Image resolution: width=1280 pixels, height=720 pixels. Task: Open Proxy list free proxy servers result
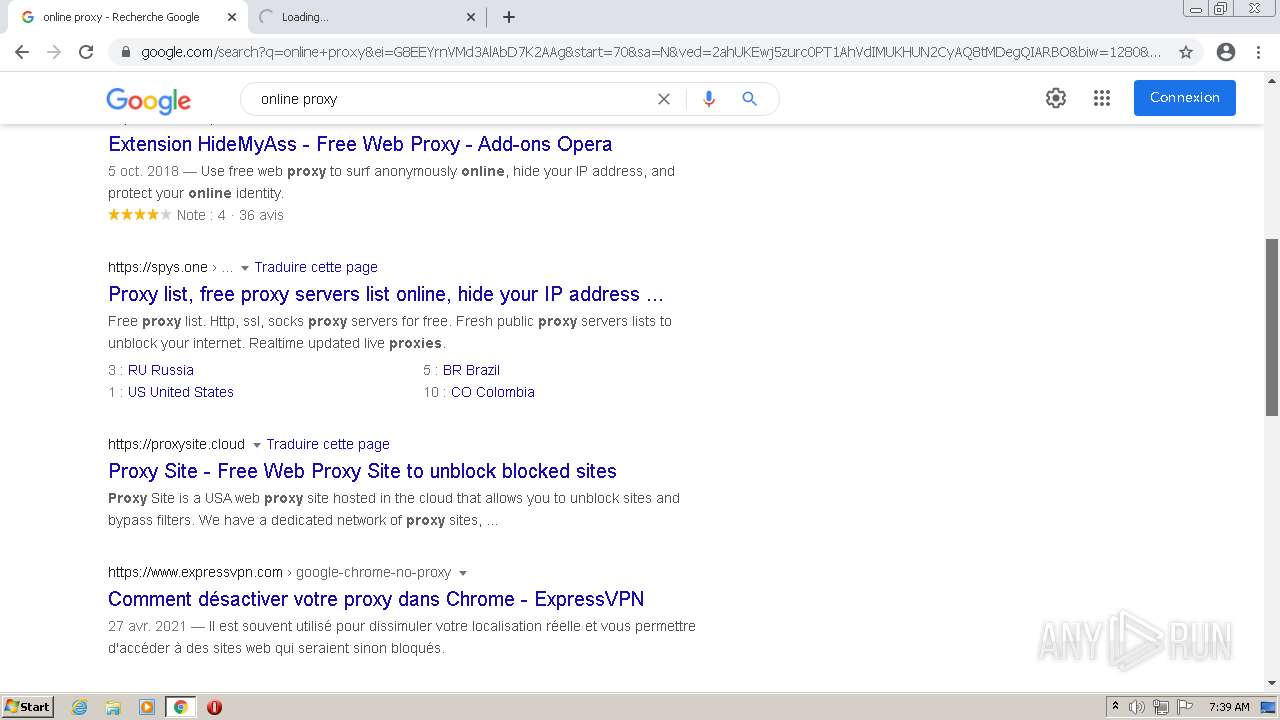coord(386,294)
